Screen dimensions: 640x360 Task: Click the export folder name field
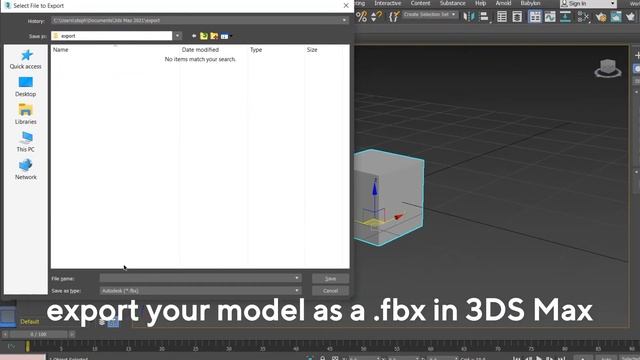[112, 36]
